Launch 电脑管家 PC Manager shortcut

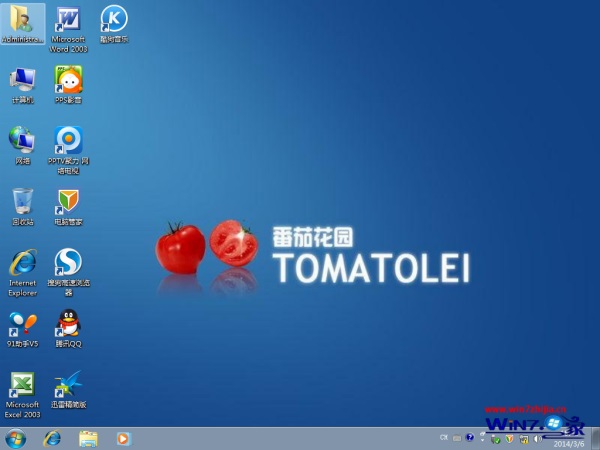pyautogui.click(x=68, y=200)
